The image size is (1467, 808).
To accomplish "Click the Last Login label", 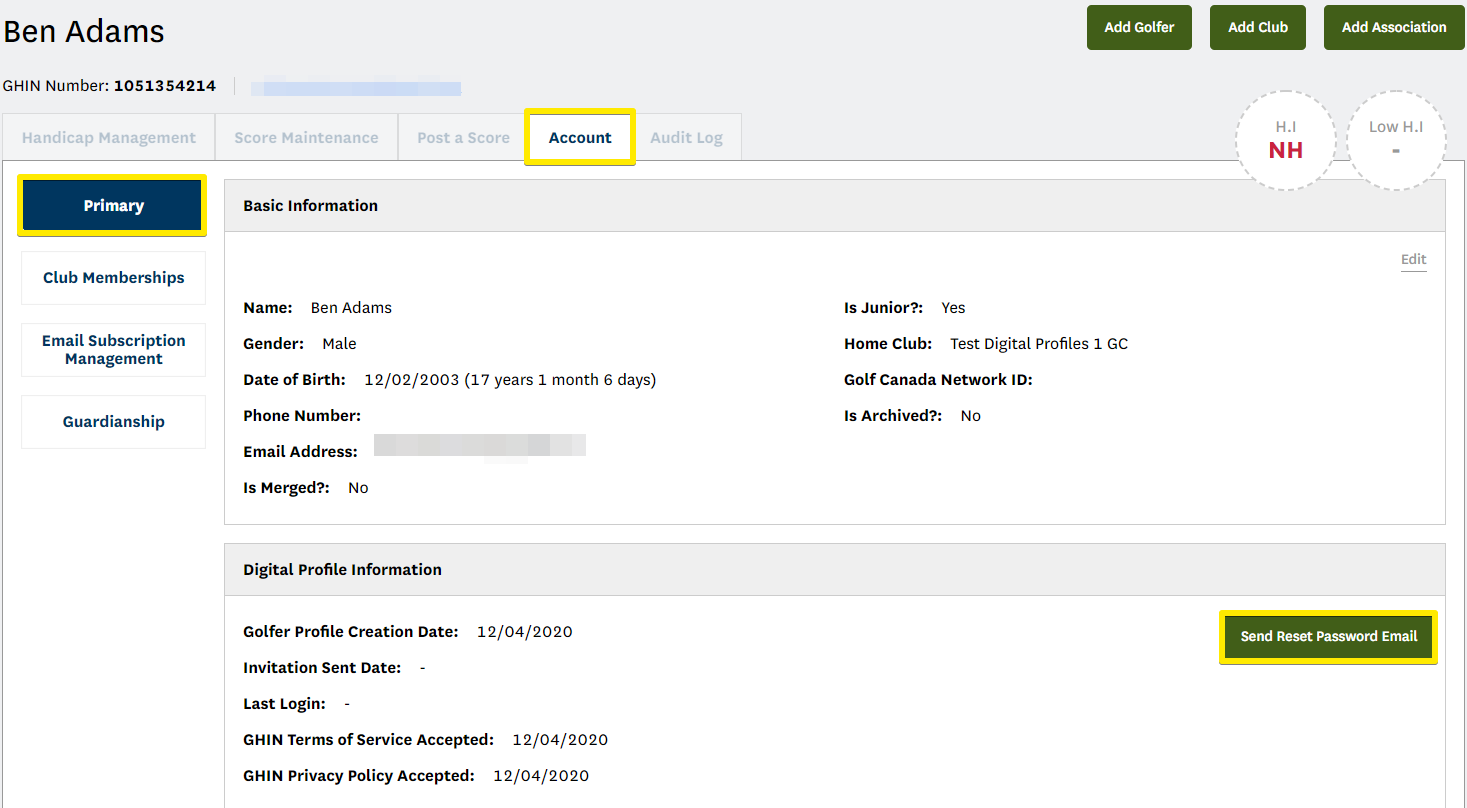I will 284,703.
